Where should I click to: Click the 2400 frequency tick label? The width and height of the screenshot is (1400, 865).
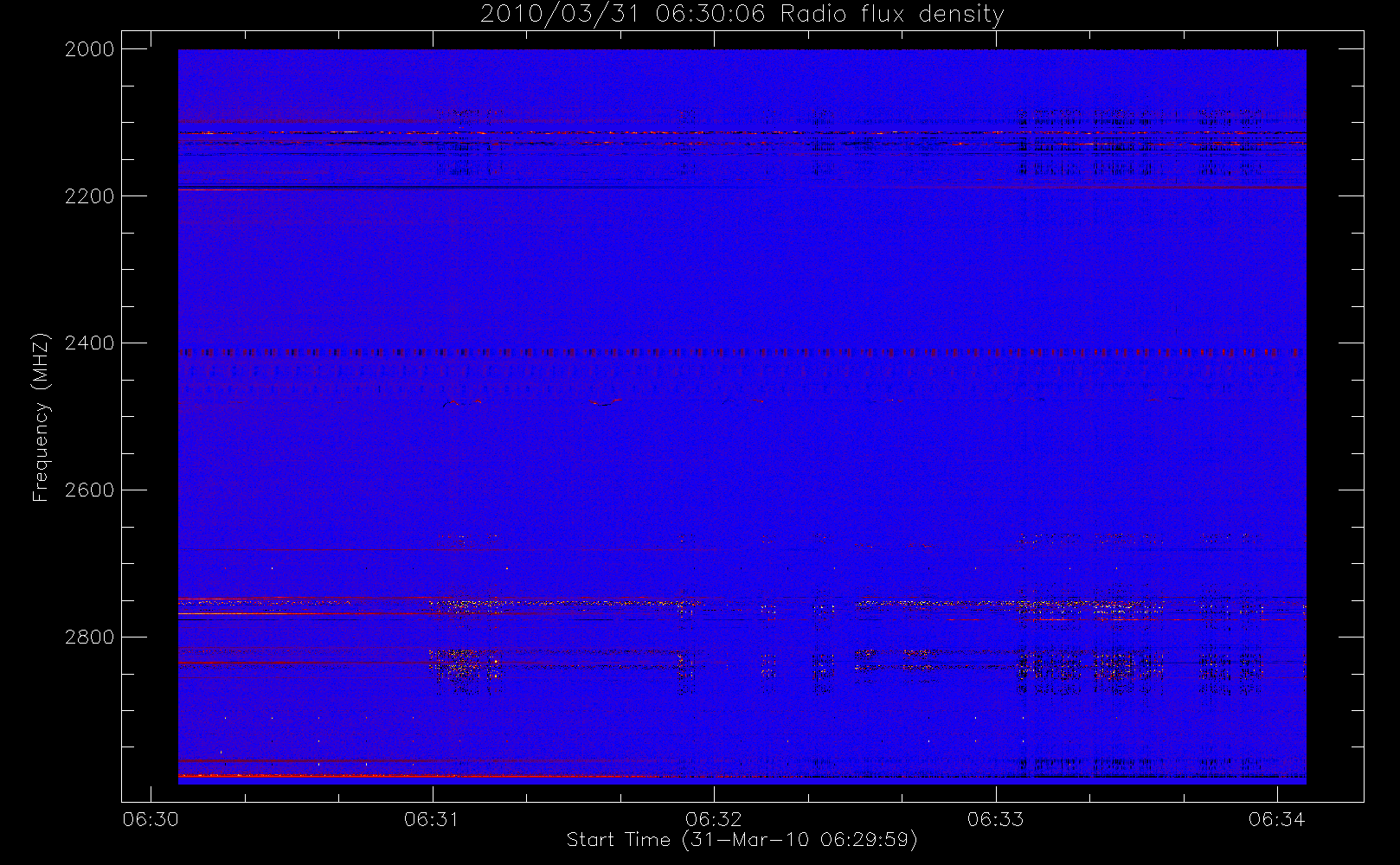90,343
